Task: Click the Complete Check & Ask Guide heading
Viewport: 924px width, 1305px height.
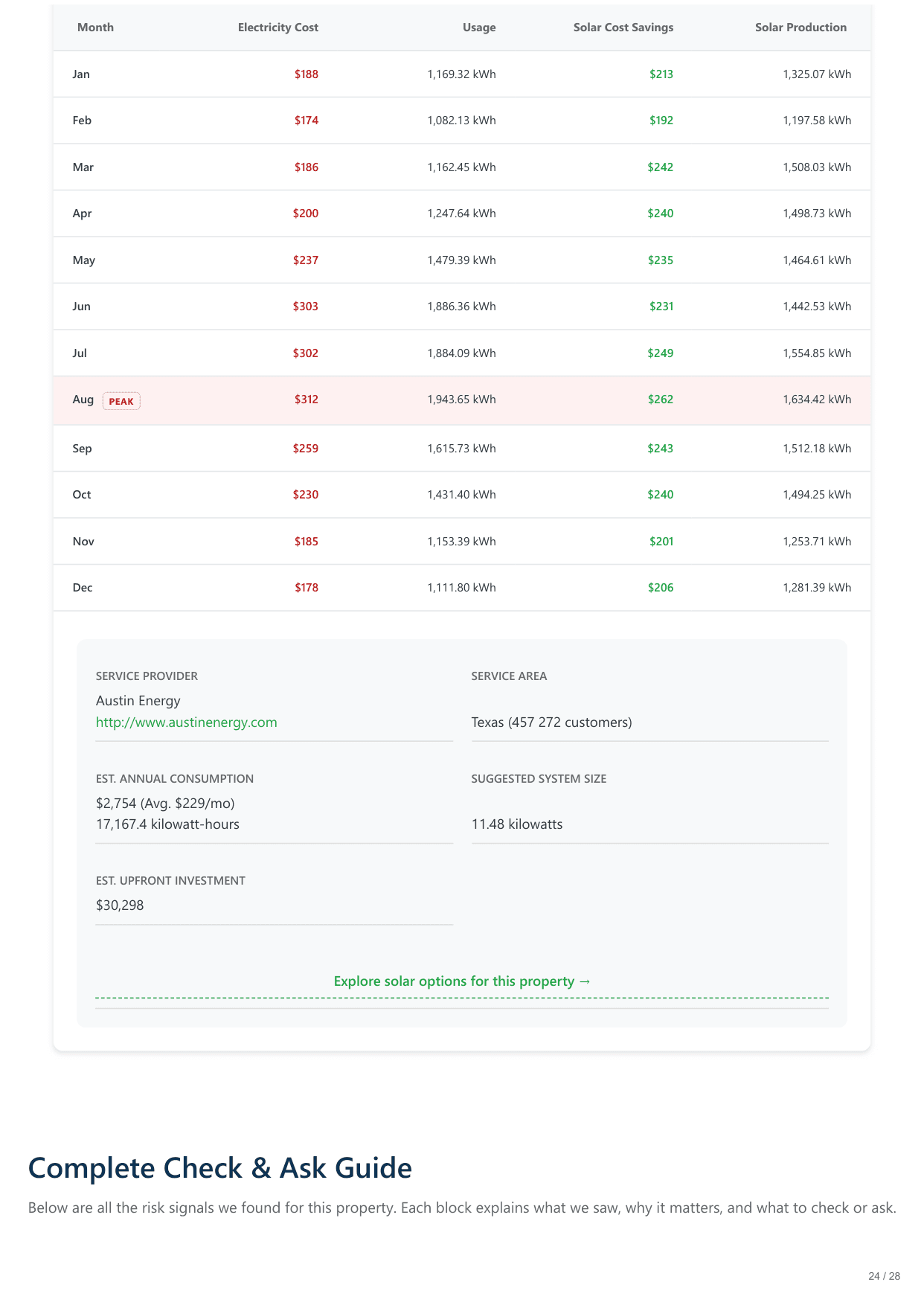Action: pyautogui.click(x=219, y=1168)
